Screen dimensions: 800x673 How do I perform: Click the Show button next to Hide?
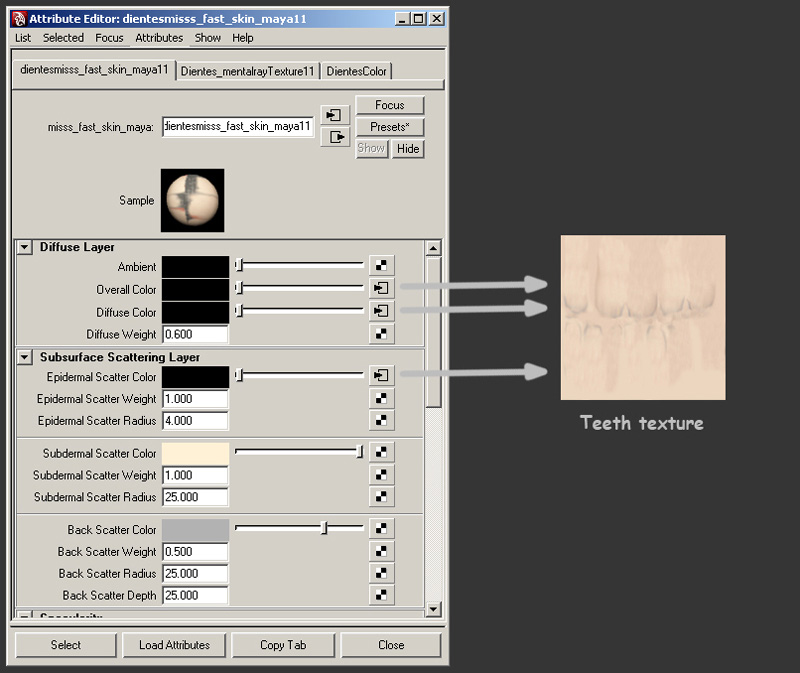pos(371,148)
